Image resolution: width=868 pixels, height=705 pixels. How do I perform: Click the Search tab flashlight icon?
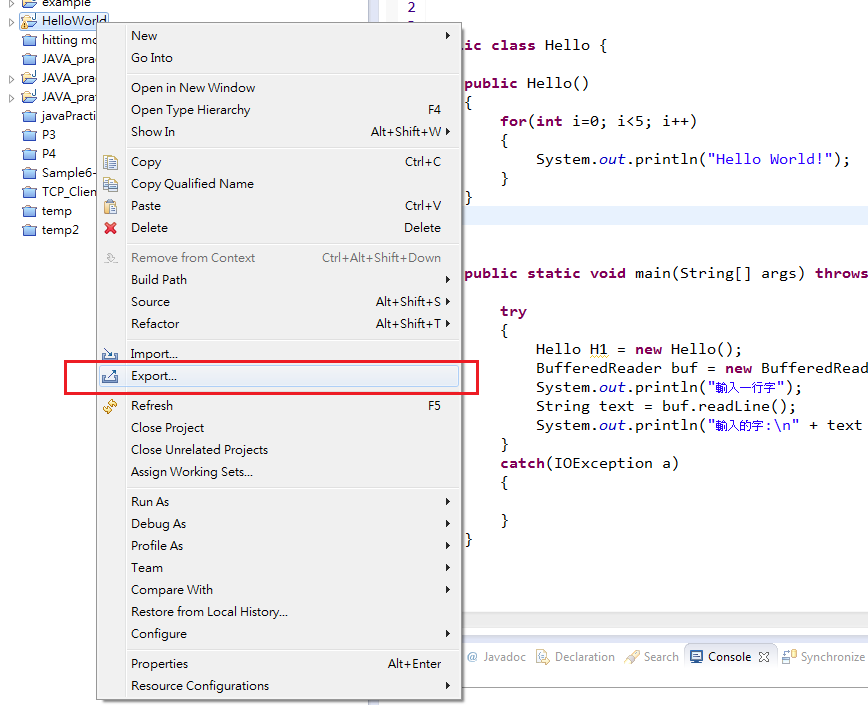click(632, 657)
